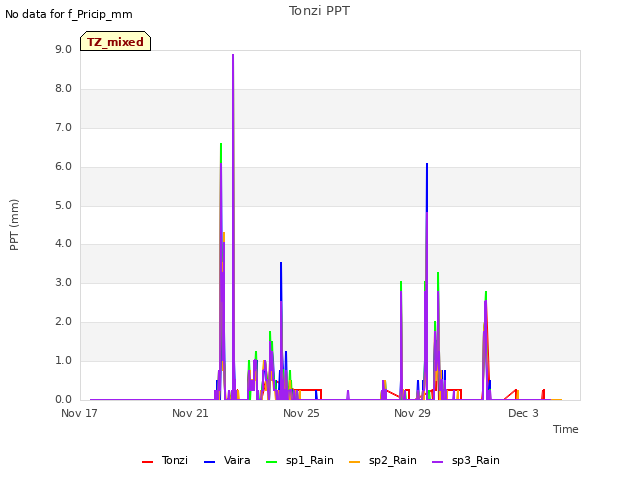Click the green sp1_Rain legend swatch
The image size is (640, 480).
tap(271, 462)
